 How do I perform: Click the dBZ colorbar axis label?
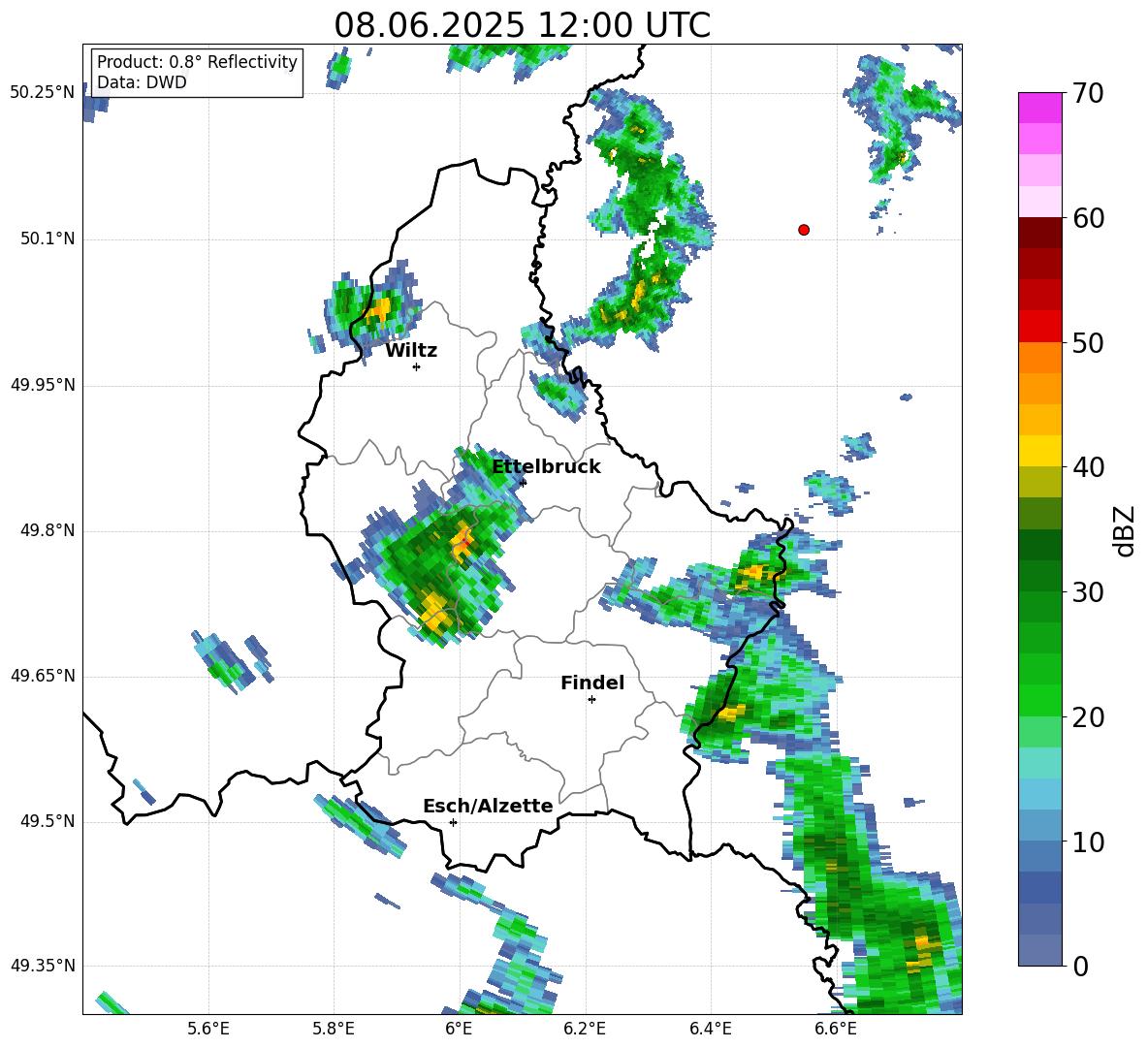pos(1126,530)
